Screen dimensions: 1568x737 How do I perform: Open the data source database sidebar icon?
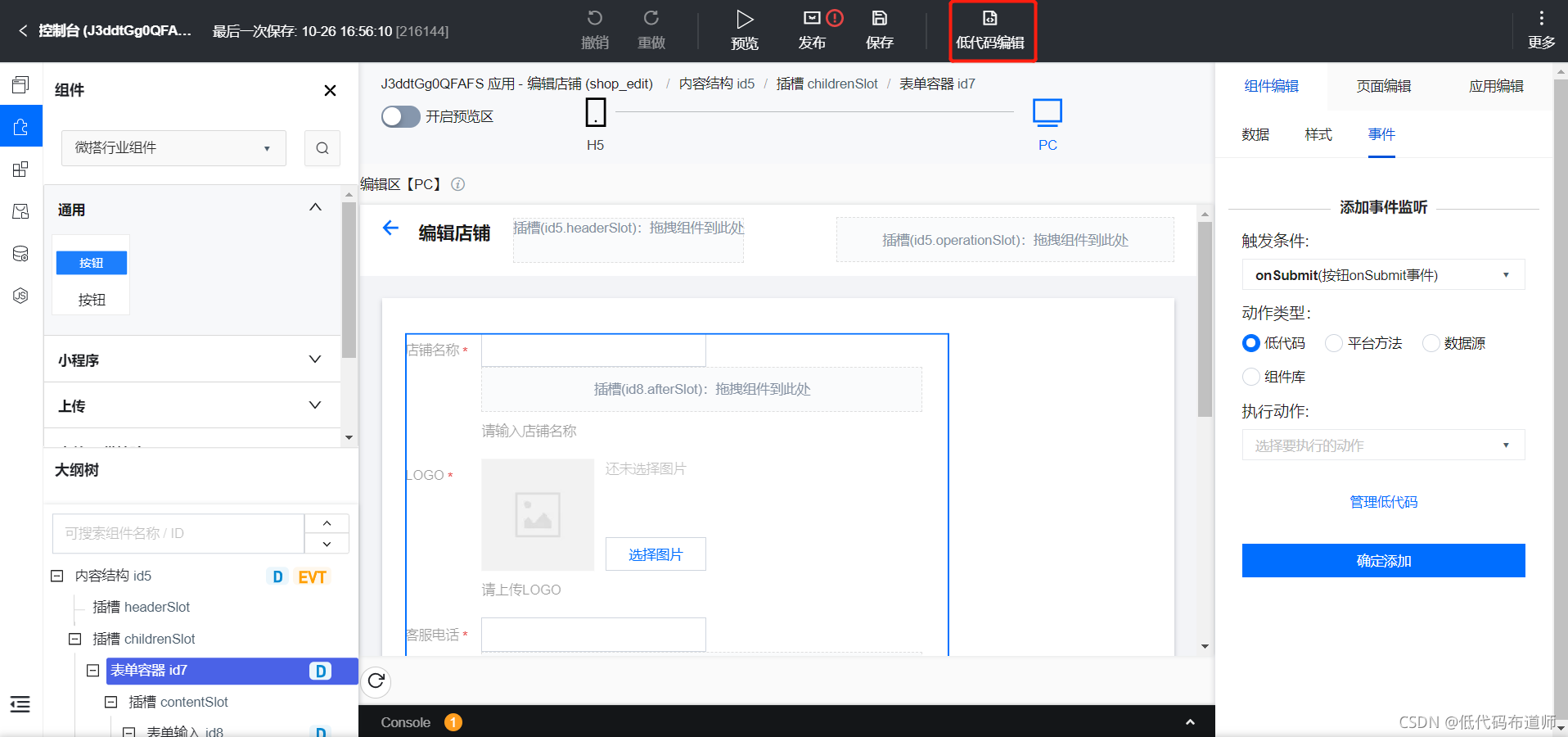point(20,254)
